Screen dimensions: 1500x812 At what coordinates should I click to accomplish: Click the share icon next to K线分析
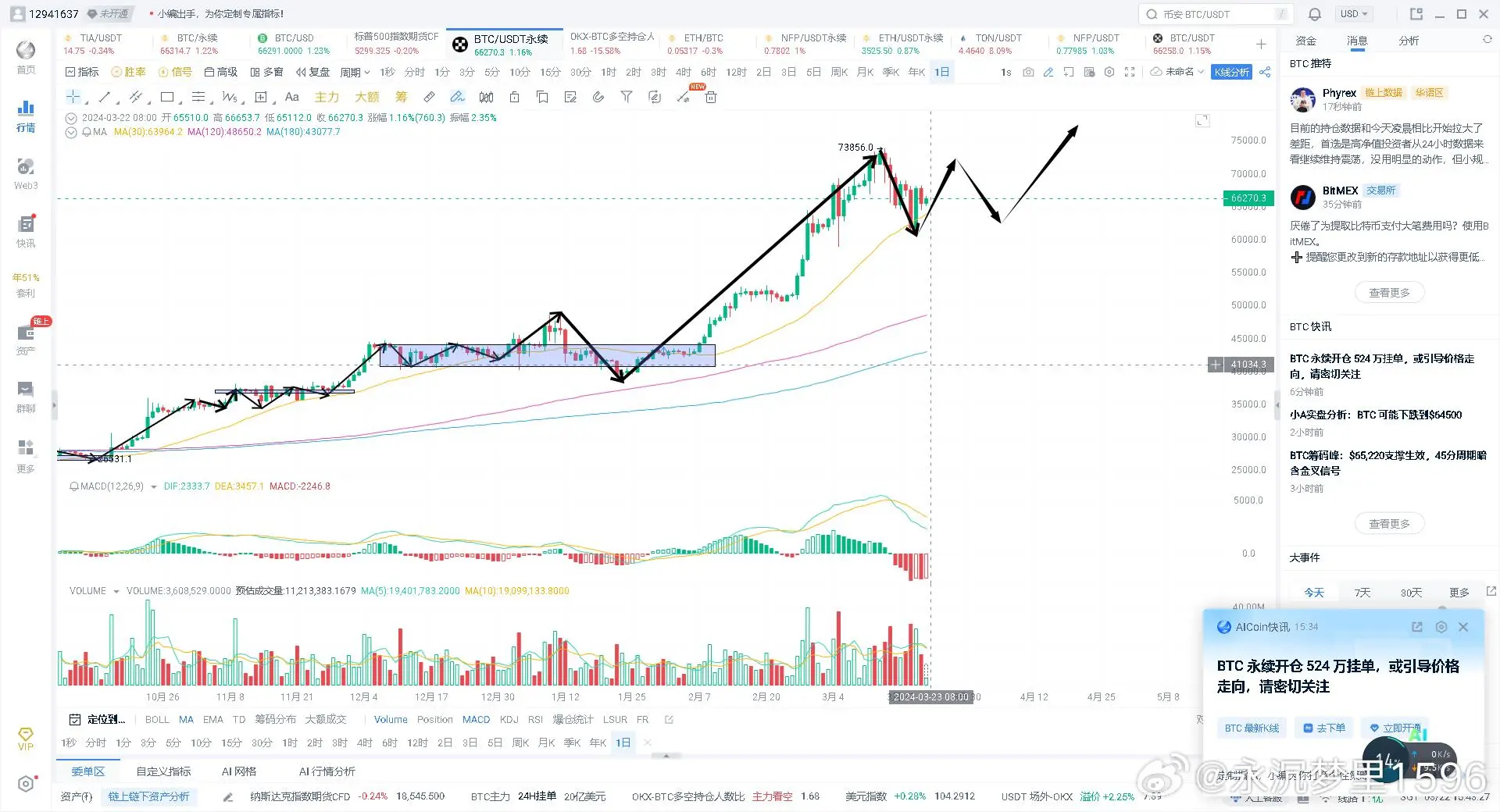click(x=1265, y=72)
